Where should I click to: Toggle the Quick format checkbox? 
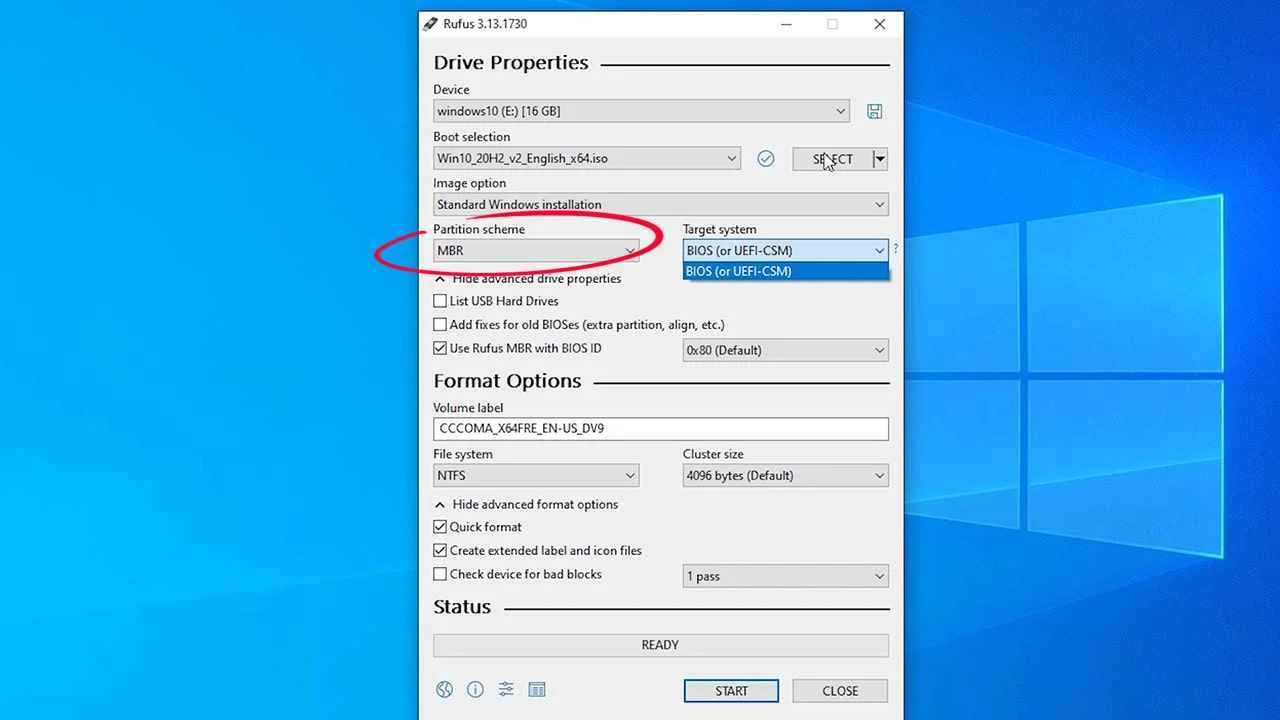pyautogui.click(x=440, y=527)
